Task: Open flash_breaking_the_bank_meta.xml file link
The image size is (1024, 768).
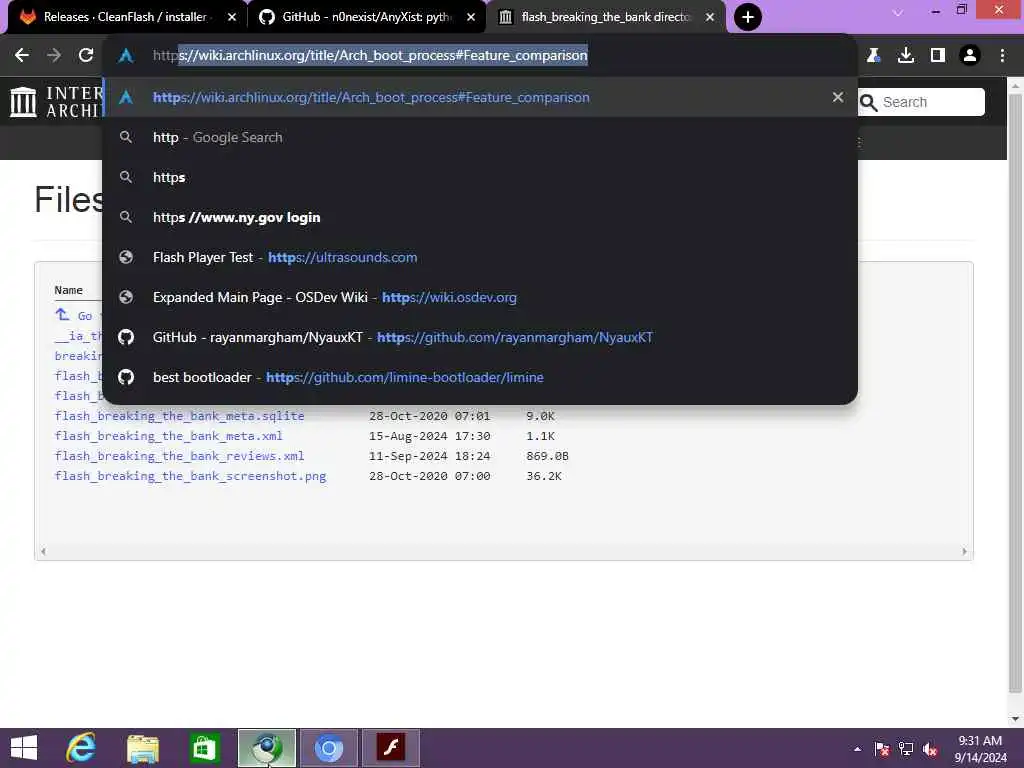Action: tap(168, 436)
